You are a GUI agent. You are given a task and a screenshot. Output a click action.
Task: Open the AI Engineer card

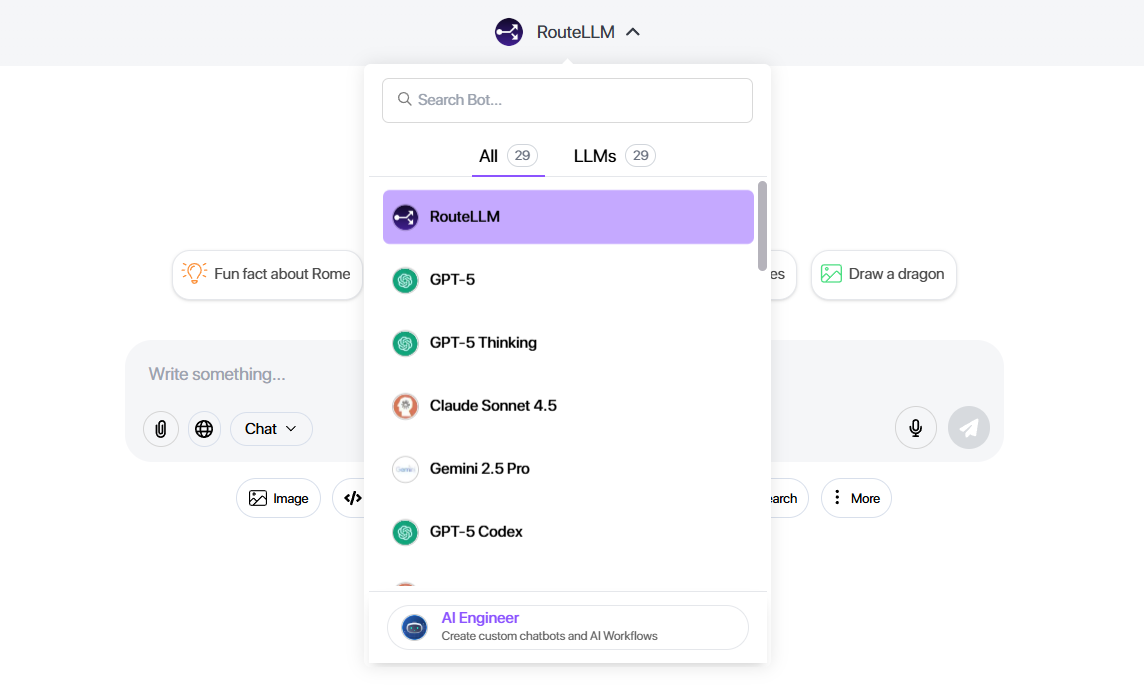coord(568,627)
